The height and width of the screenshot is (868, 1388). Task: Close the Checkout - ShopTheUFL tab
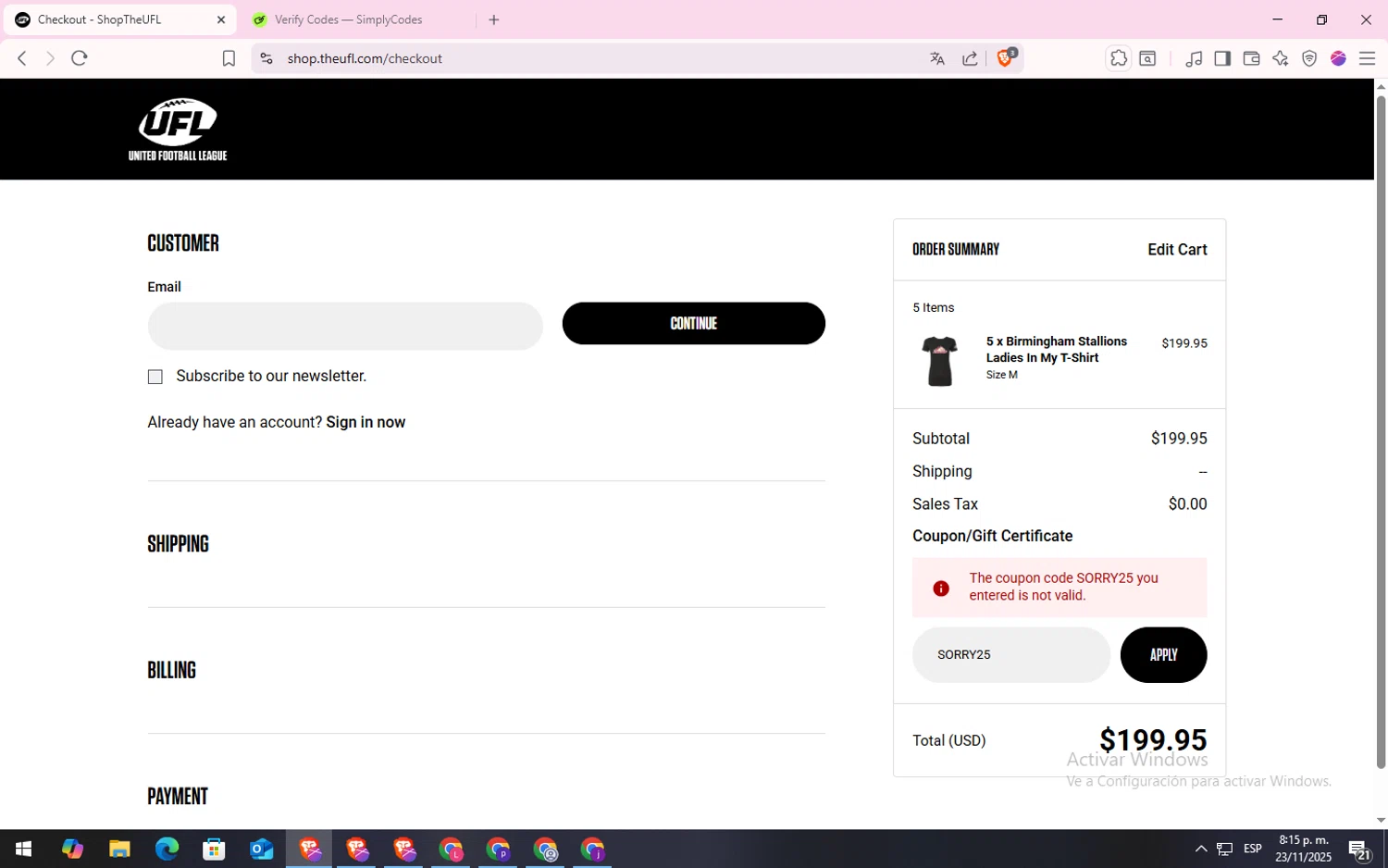pyautogui.click(x=221, y=19)
